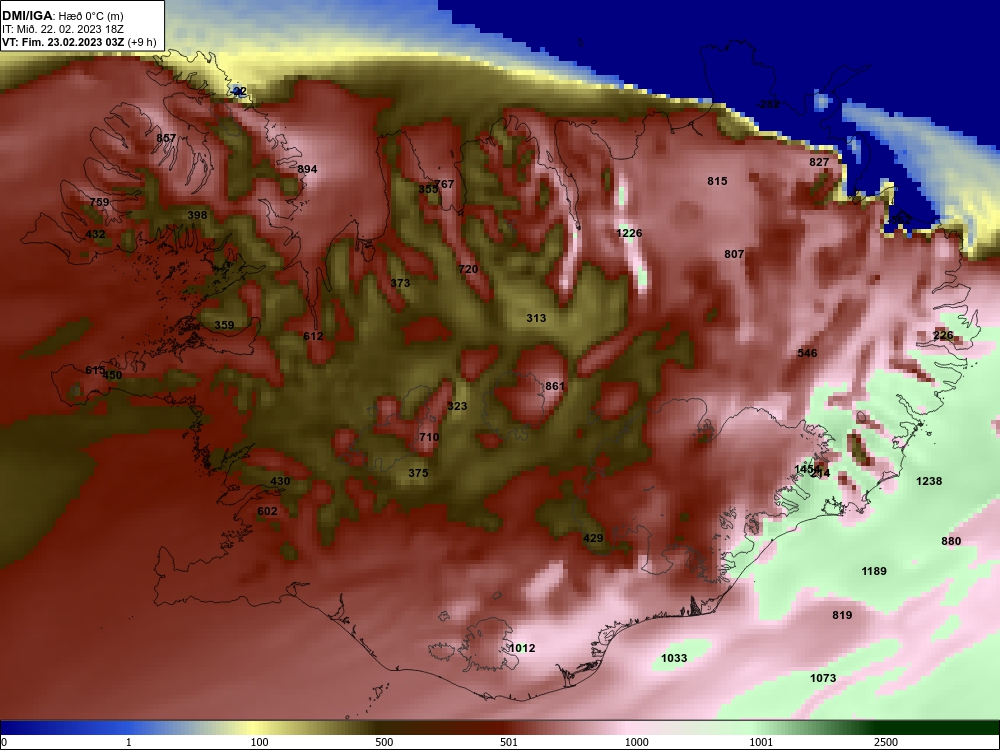This screenshot has height=750, width=1000.
Task: Click the map value 1073
Action: click(x=823, y=678)
